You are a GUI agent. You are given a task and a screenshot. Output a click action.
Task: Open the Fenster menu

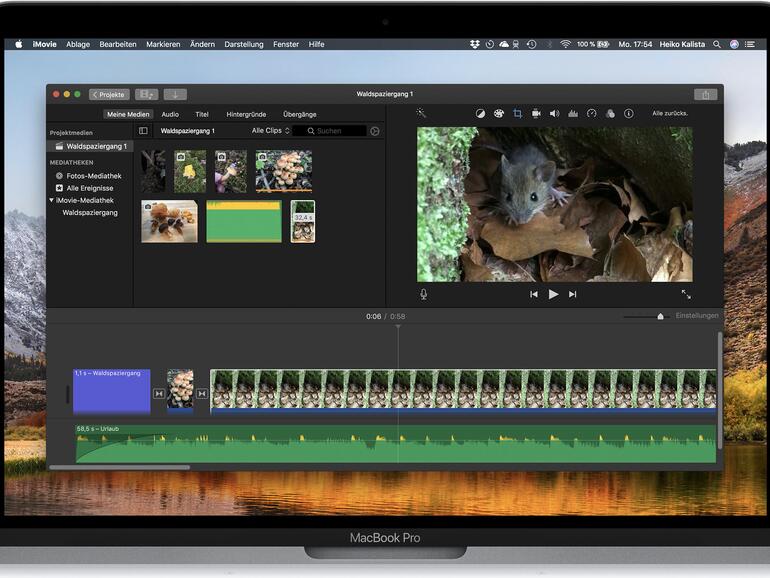[286, 44]
